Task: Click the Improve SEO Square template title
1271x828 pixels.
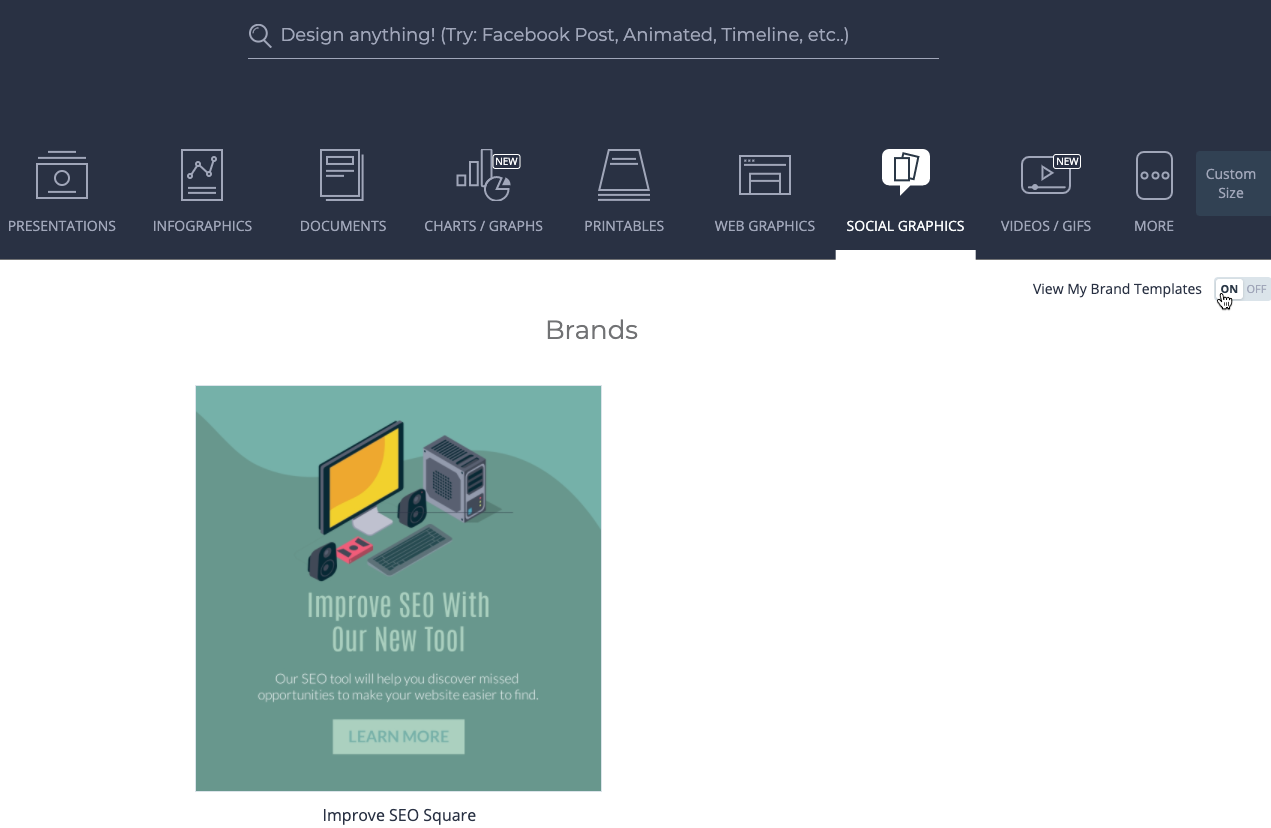Action: (399, 815)
